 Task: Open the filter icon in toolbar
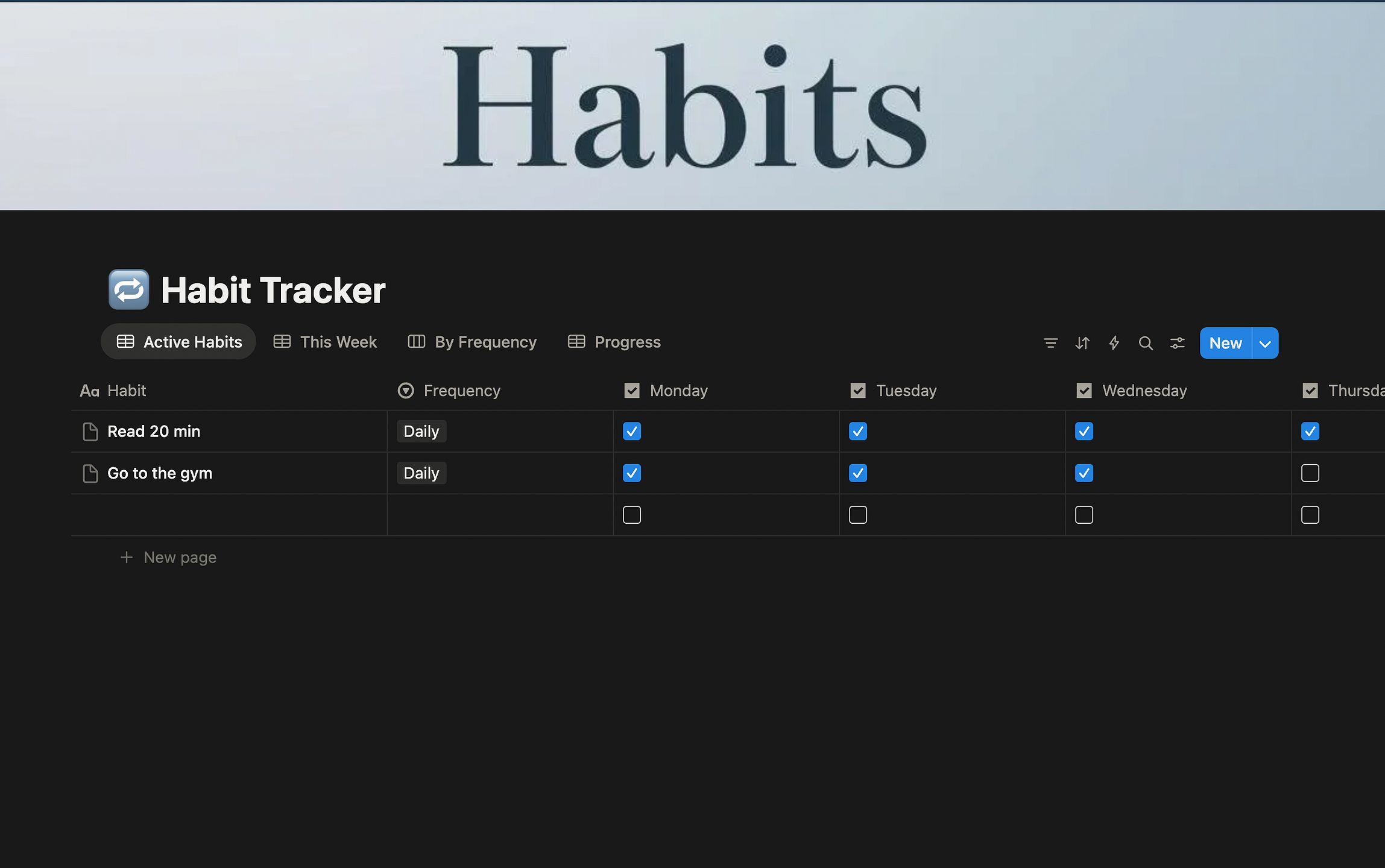1050,343
